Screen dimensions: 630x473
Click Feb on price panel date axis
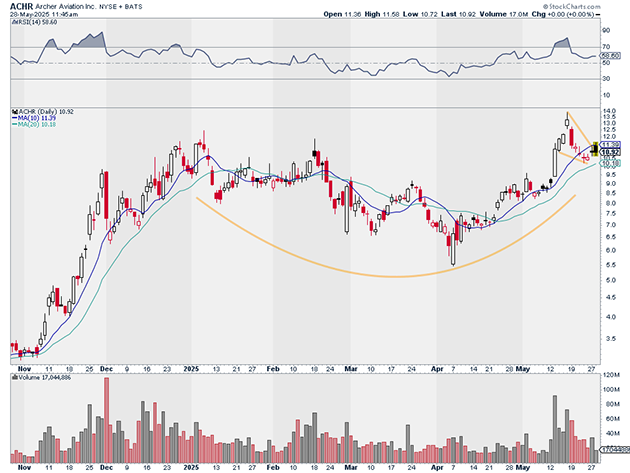coord(273,369)
